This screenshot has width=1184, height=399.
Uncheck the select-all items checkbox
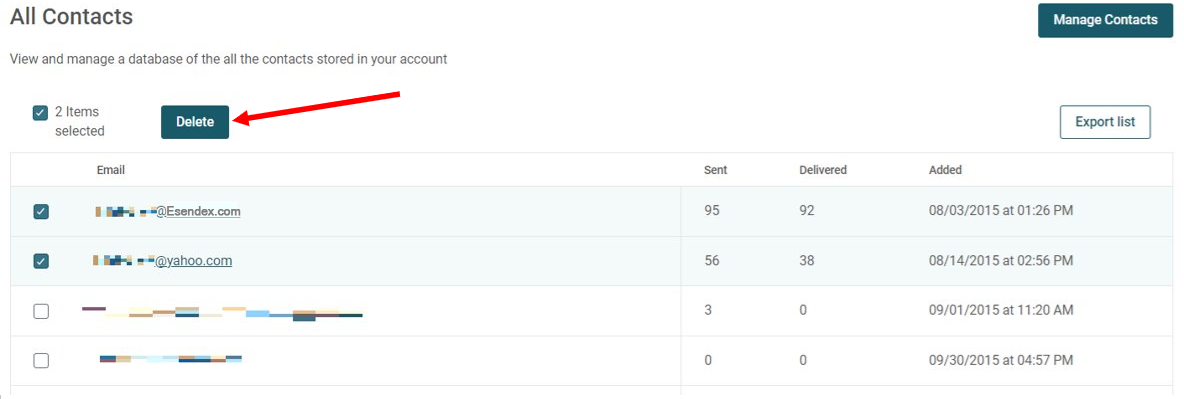(x=40, y=113)
